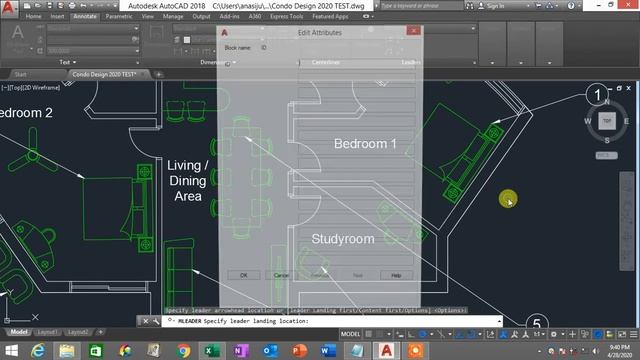Click the Open file quick access icon

pos(38,6)
